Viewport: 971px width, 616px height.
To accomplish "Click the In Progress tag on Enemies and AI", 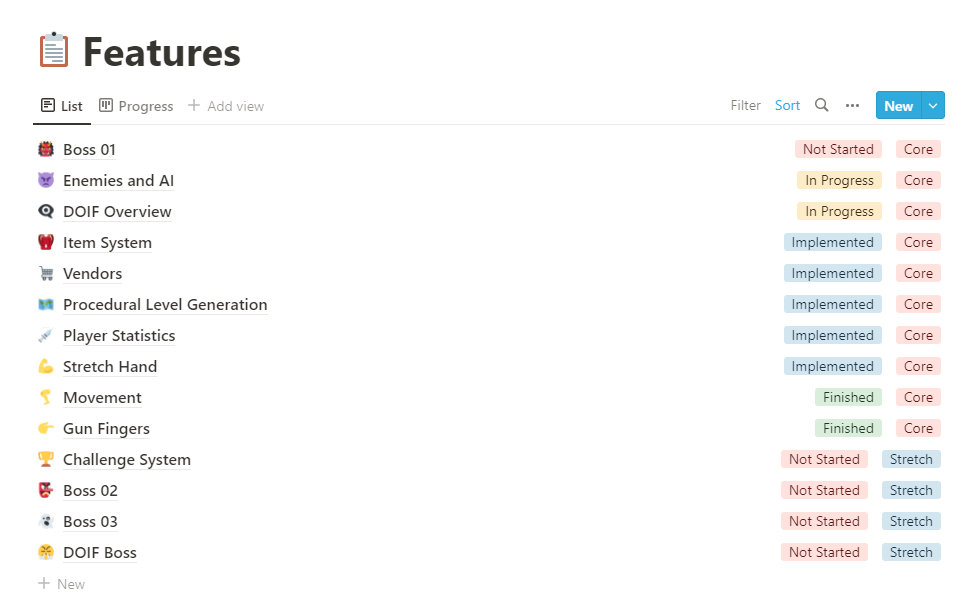I will tap(839, 181).
